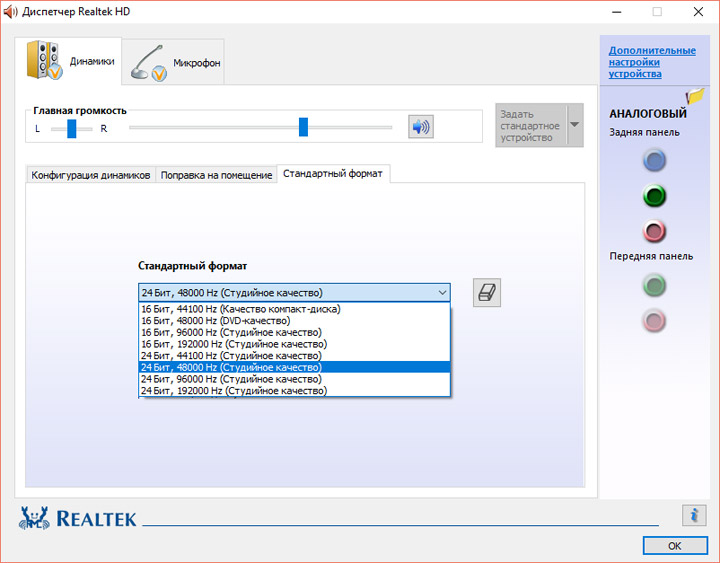Expand the Задать стандартное устройство arrow

click(575, 125)
